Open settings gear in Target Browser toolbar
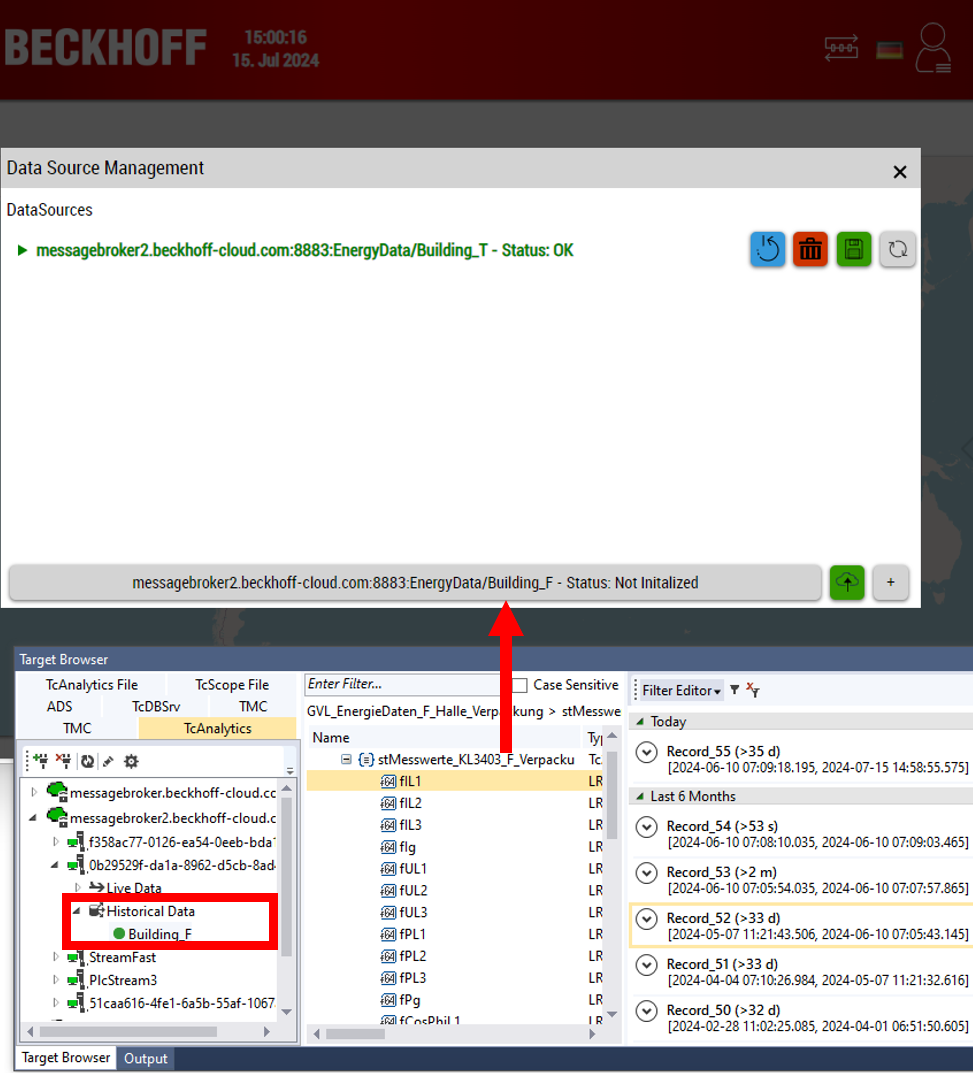Image resolution: width=973 pixels, height=1073 pixels. [x=130, y=761]
